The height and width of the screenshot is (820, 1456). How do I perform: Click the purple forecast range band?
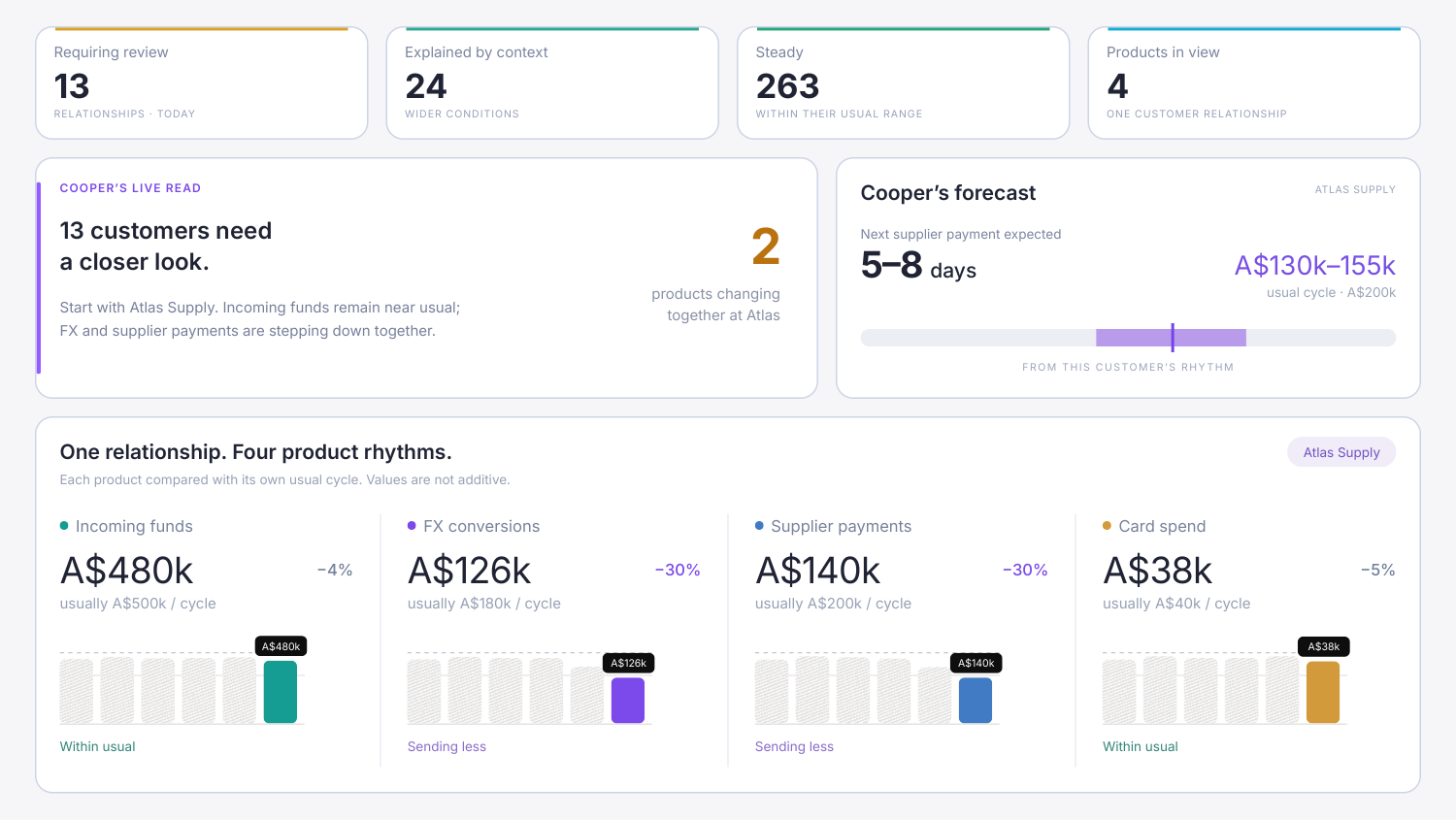[x=1171, y=338]
